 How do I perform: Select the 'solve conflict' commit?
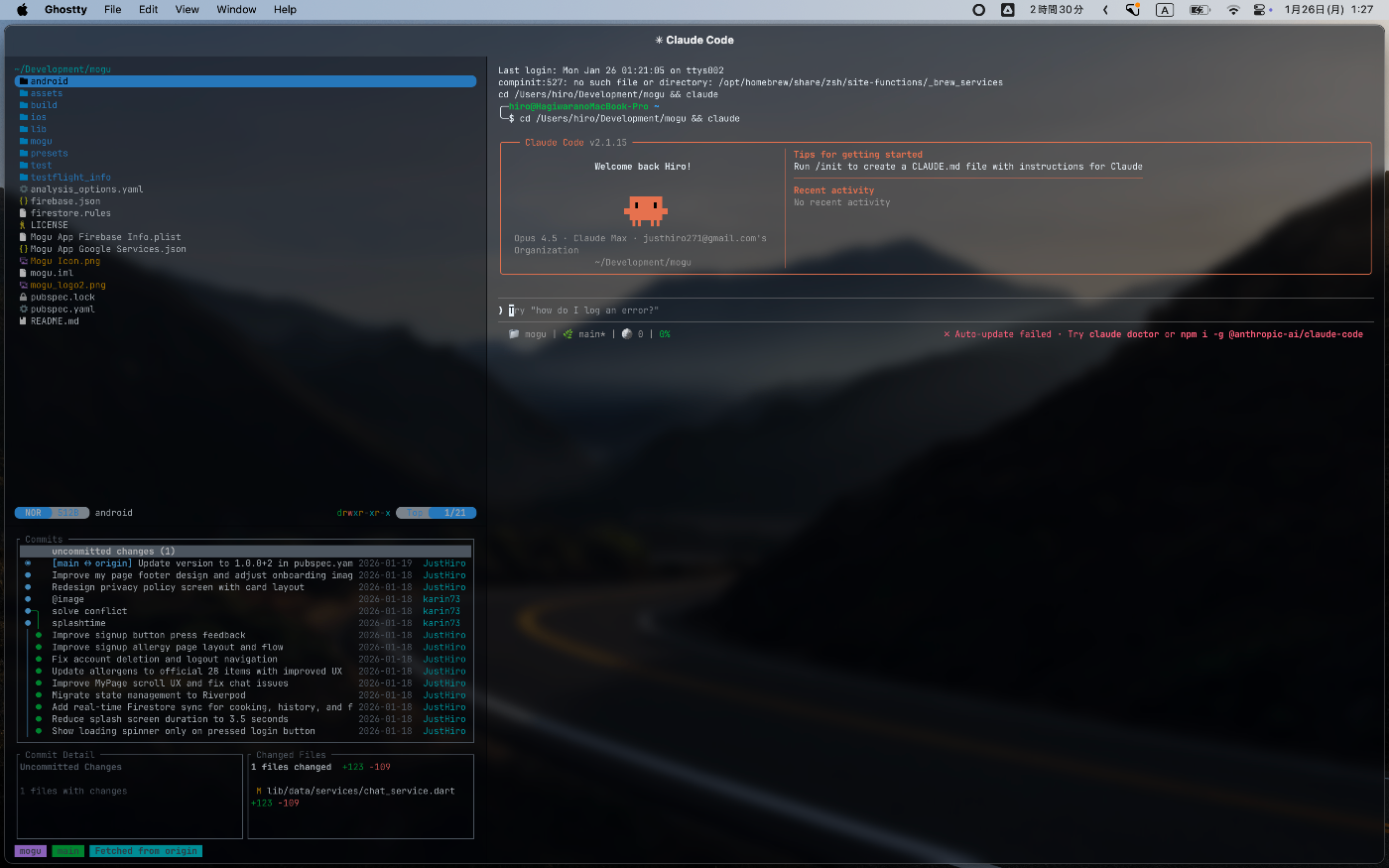coord(245,611)
